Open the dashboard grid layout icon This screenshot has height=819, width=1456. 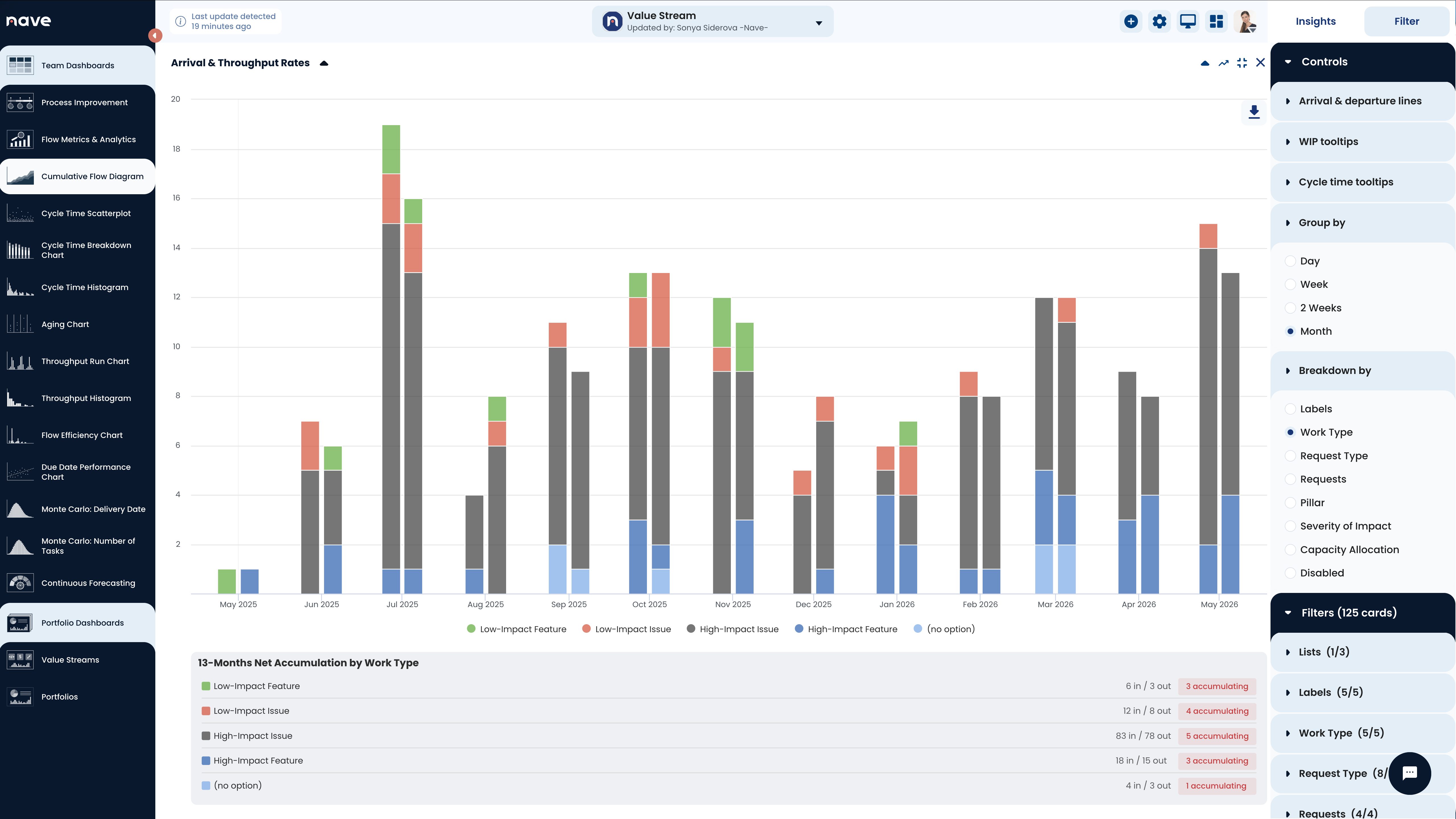[x=1216, y=21]
